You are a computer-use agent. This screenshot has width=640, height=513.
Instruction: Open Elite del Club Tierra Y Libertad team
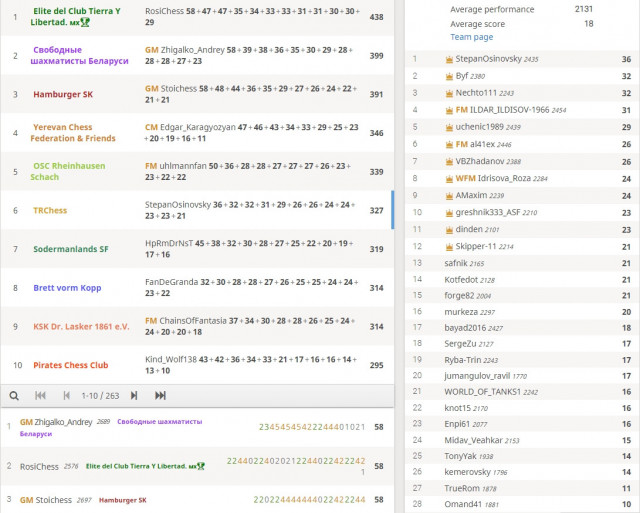coord(76,17)
